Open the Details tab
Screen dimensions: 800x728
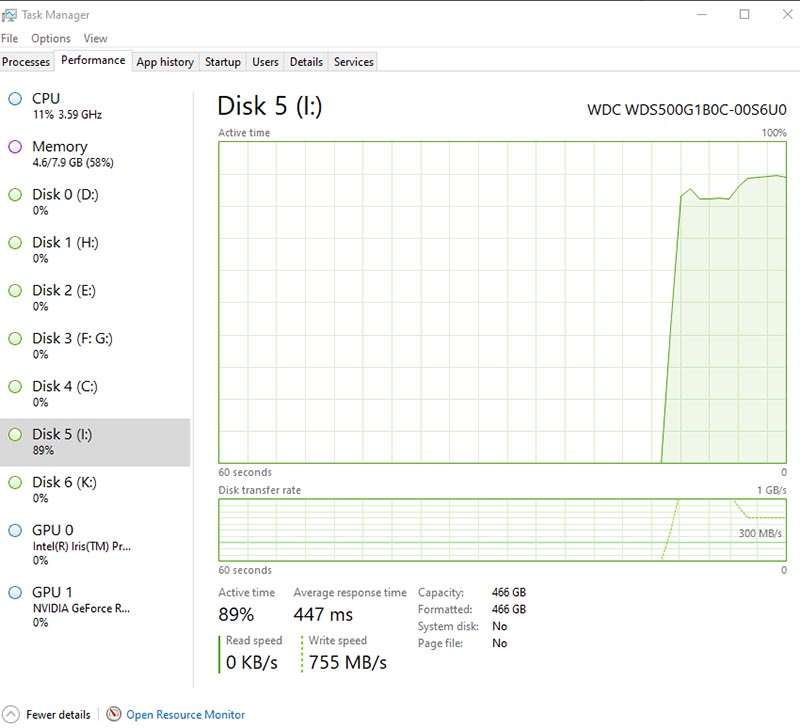[306, 62]
